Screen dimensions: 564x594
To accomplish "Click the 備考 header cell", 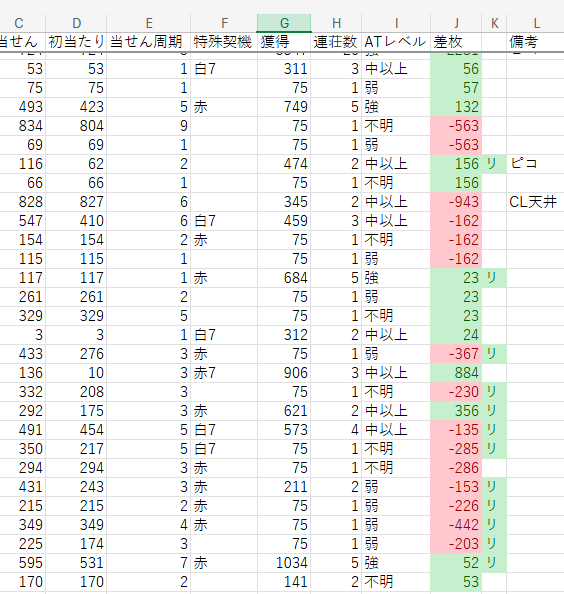I will [x=536, y=42].
